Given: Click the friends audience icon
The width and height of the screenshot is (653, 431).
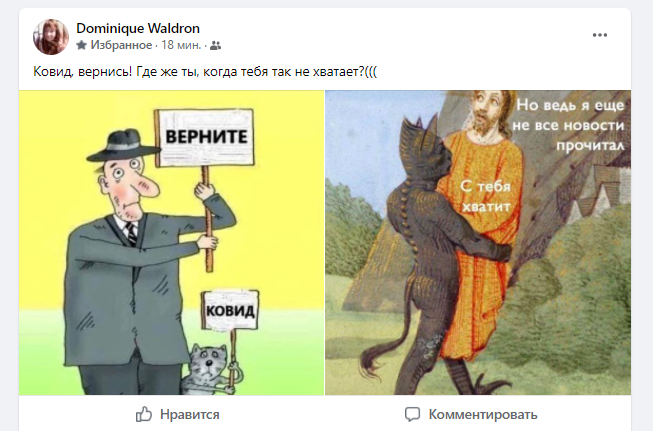Looking at the screenshot, I should [215, 45].
